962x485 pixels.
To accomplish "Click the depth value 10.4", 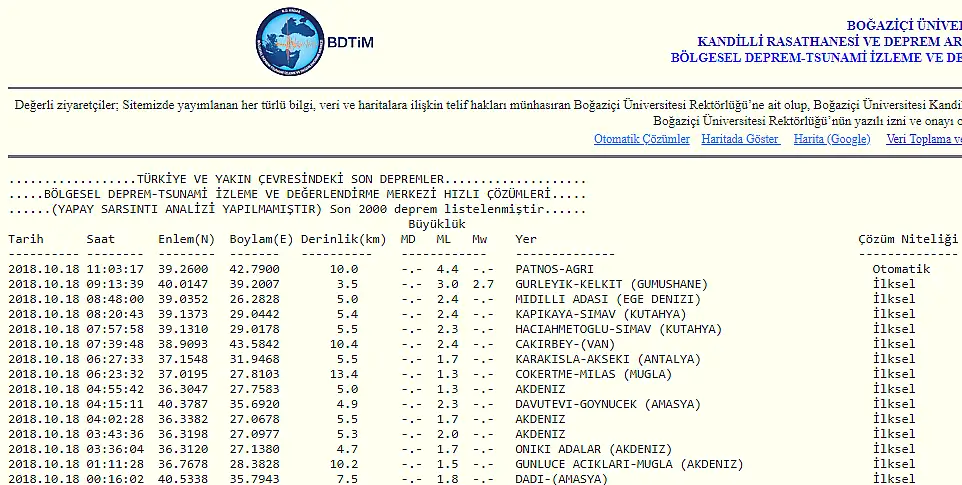I will pos(344,344).
